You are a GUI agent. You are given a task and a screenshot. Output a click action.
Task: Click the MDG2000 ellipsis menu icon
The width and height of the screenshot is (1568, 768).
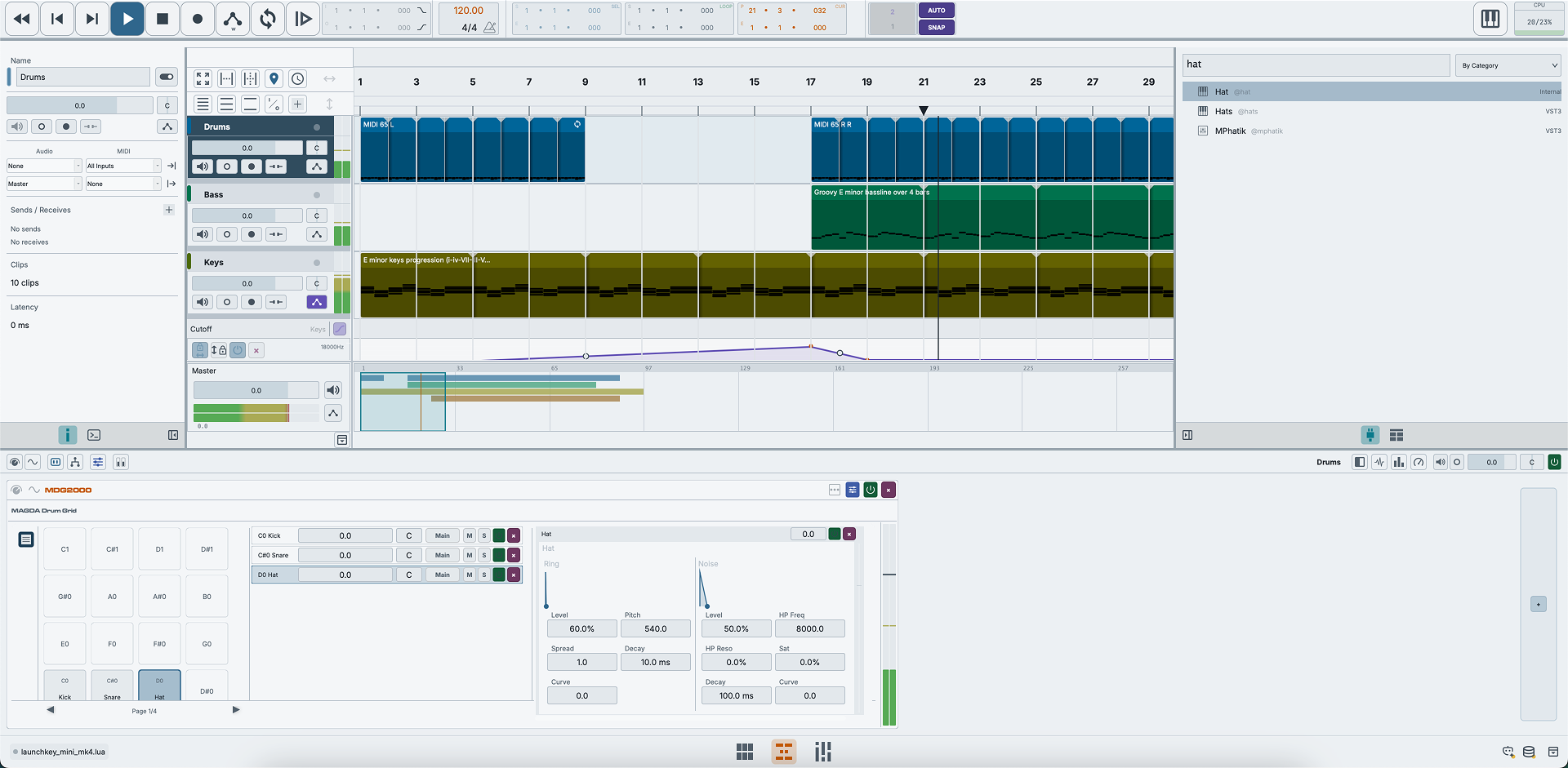point(835,490)
